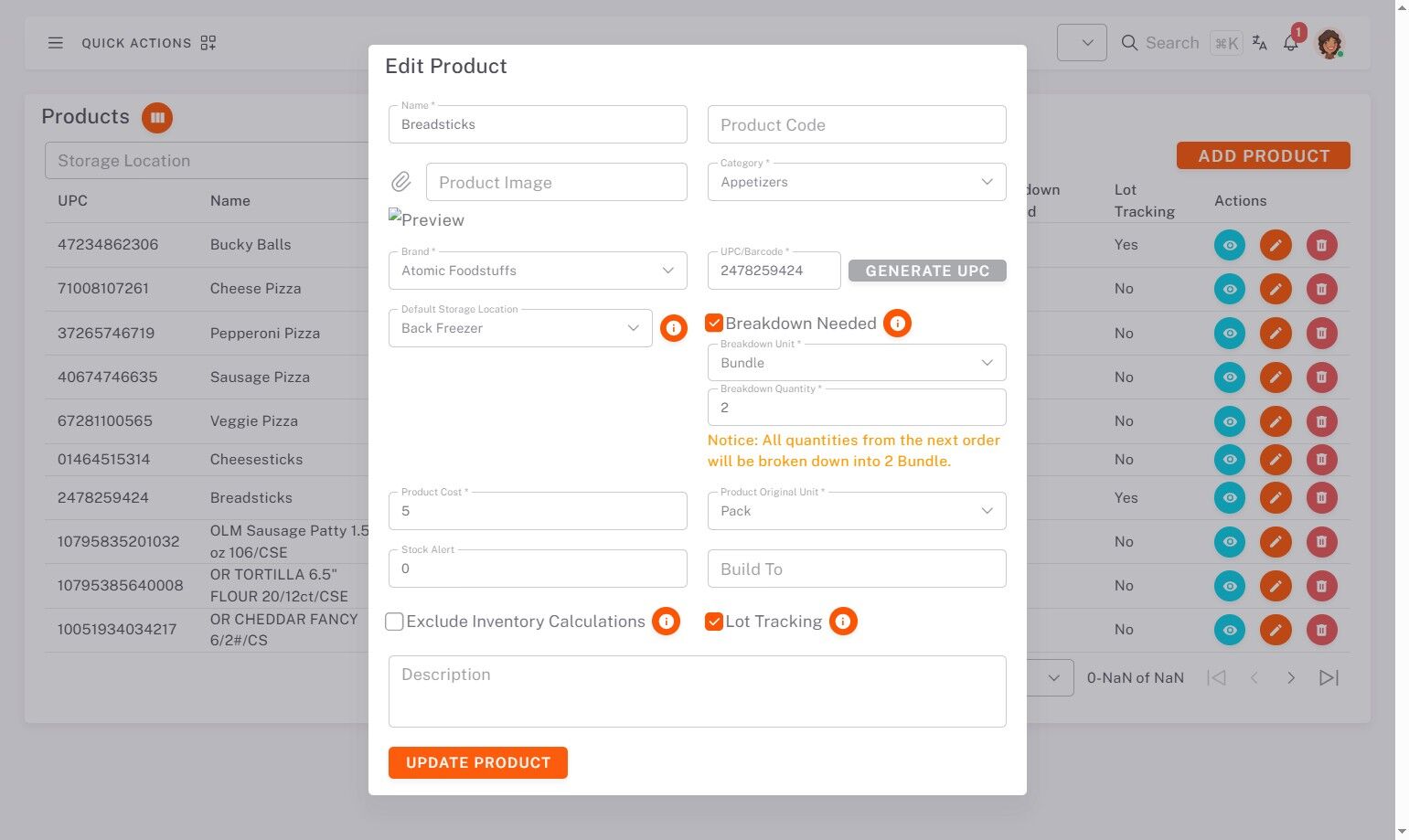Click the translate language icon
The height and width of the screenshot is (840, 1409).
pos(1260,43)
